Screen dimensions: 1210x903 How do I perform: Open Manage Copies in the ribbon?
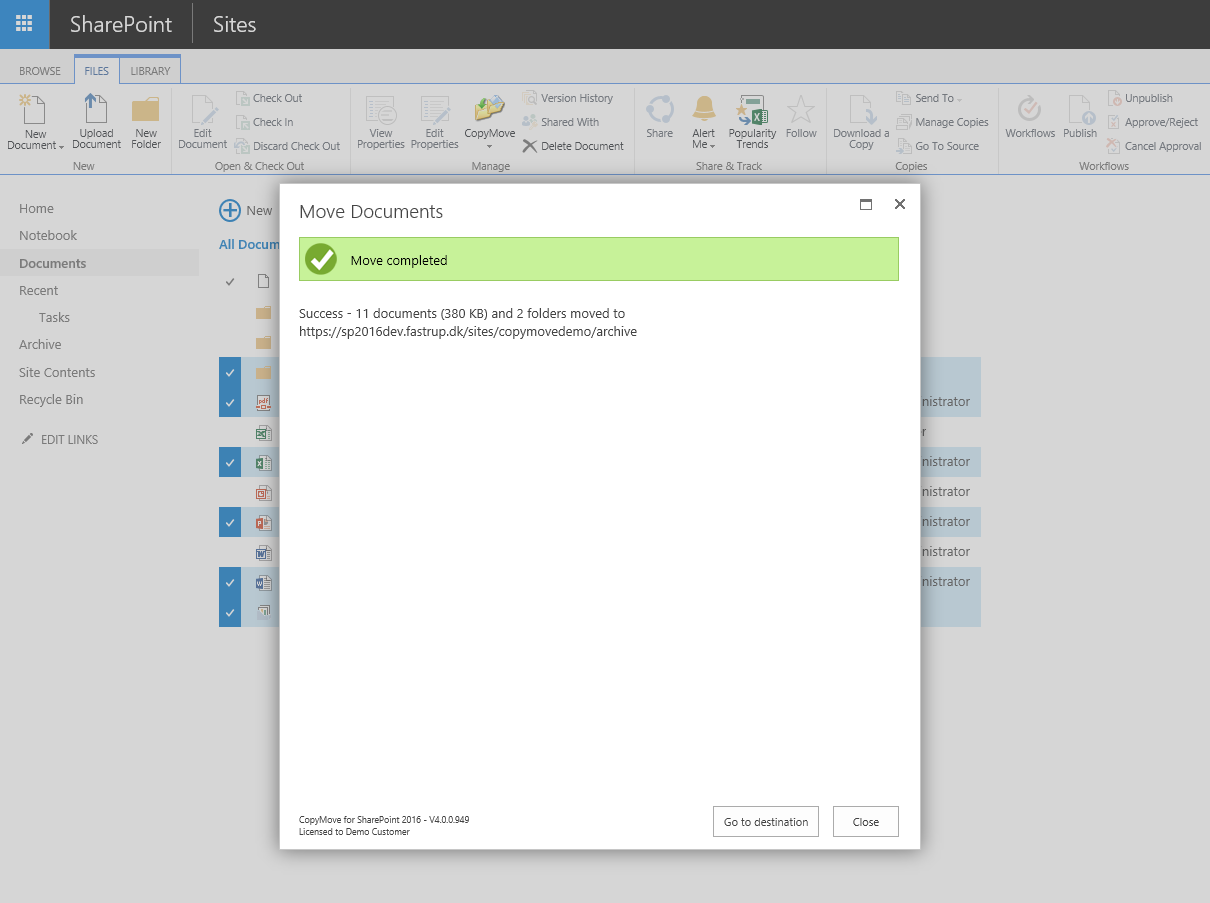click(x=942, y=122)
